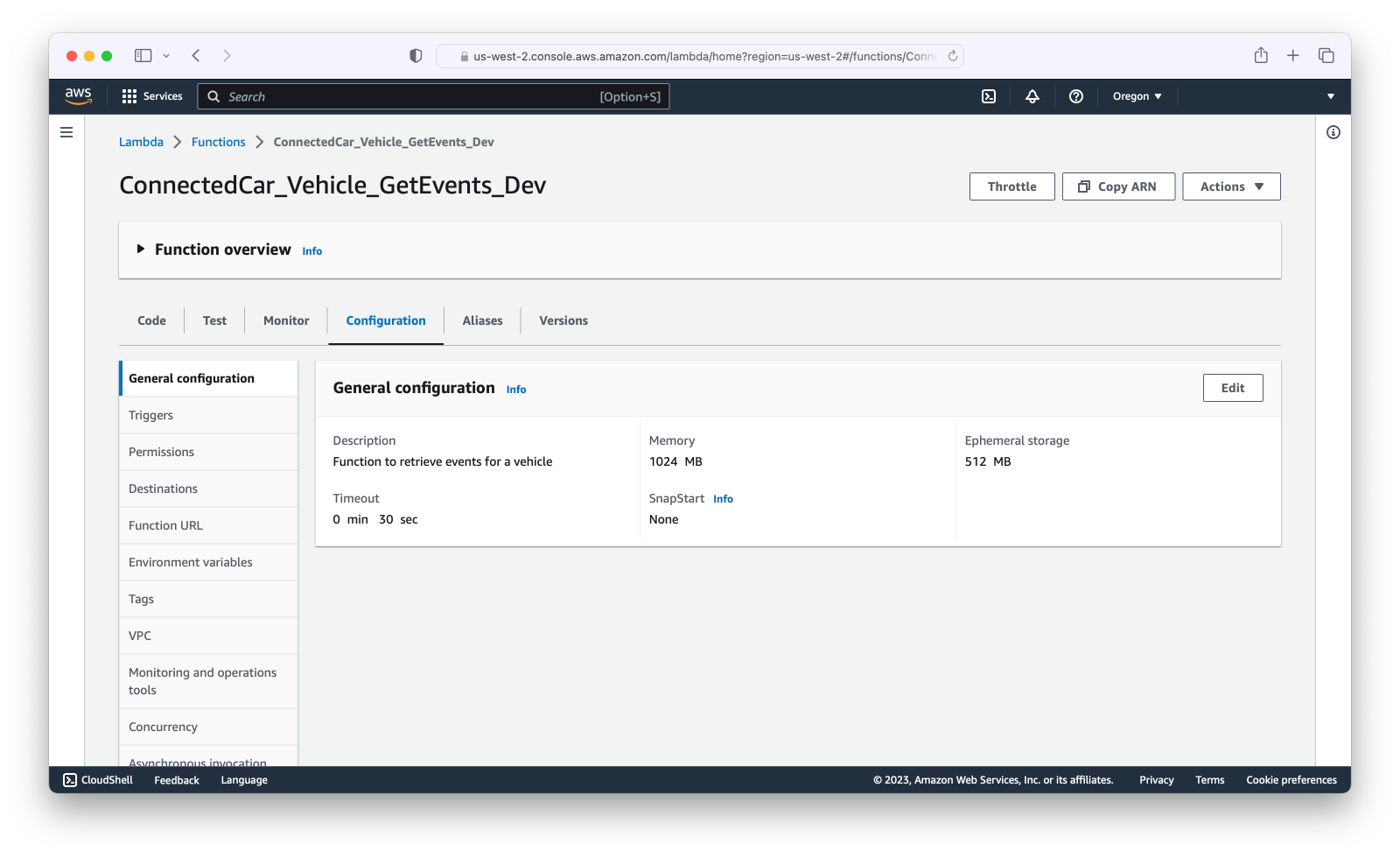Edit the General configuration

pyautogui.click(x=1233, y=388)
